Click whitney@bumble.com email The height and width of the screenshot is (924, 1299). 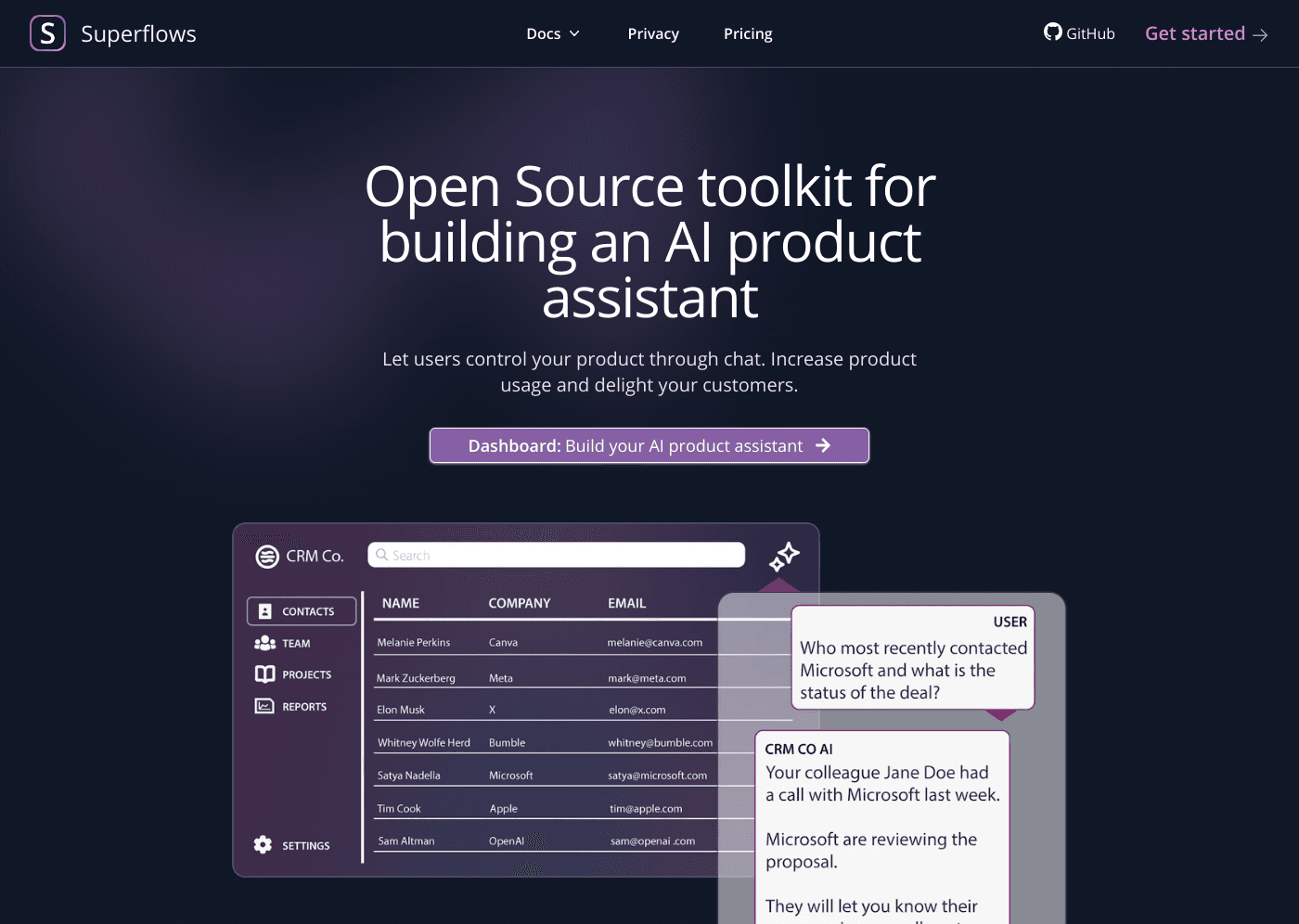(661, 742)
